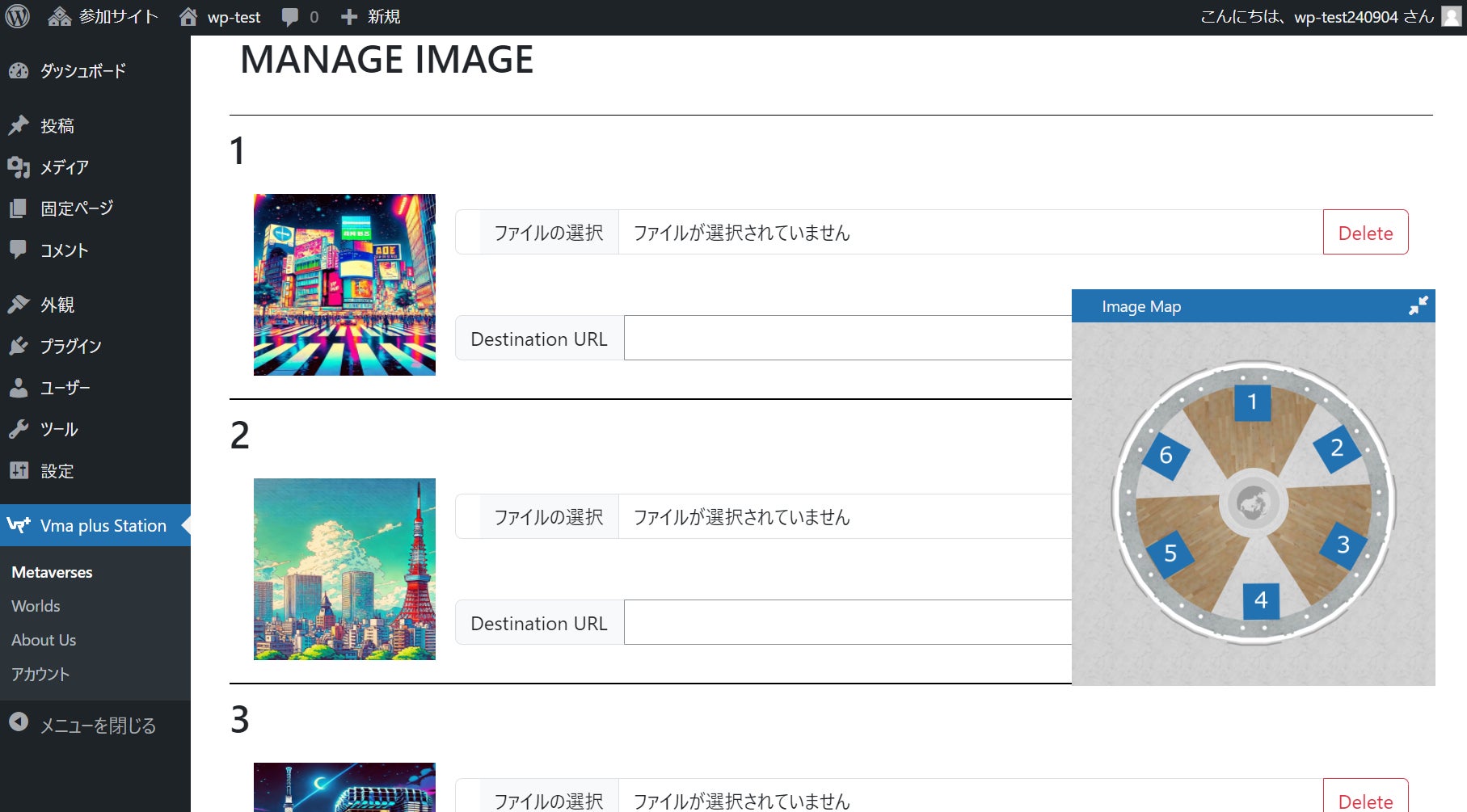
Task: Click the globe center of Image Map
Action: click(x=1253, y=503)
